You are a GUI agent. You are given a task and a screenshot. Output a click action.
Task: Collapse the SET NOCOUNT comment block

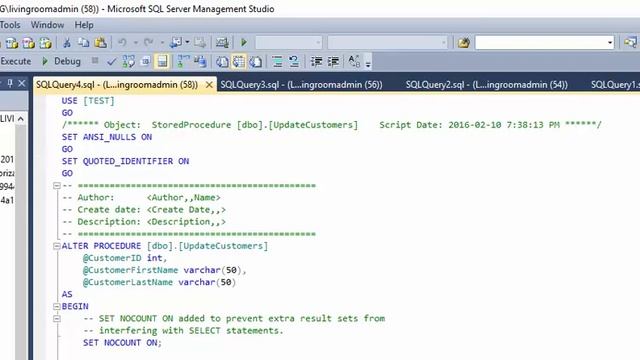click(57, 319)
